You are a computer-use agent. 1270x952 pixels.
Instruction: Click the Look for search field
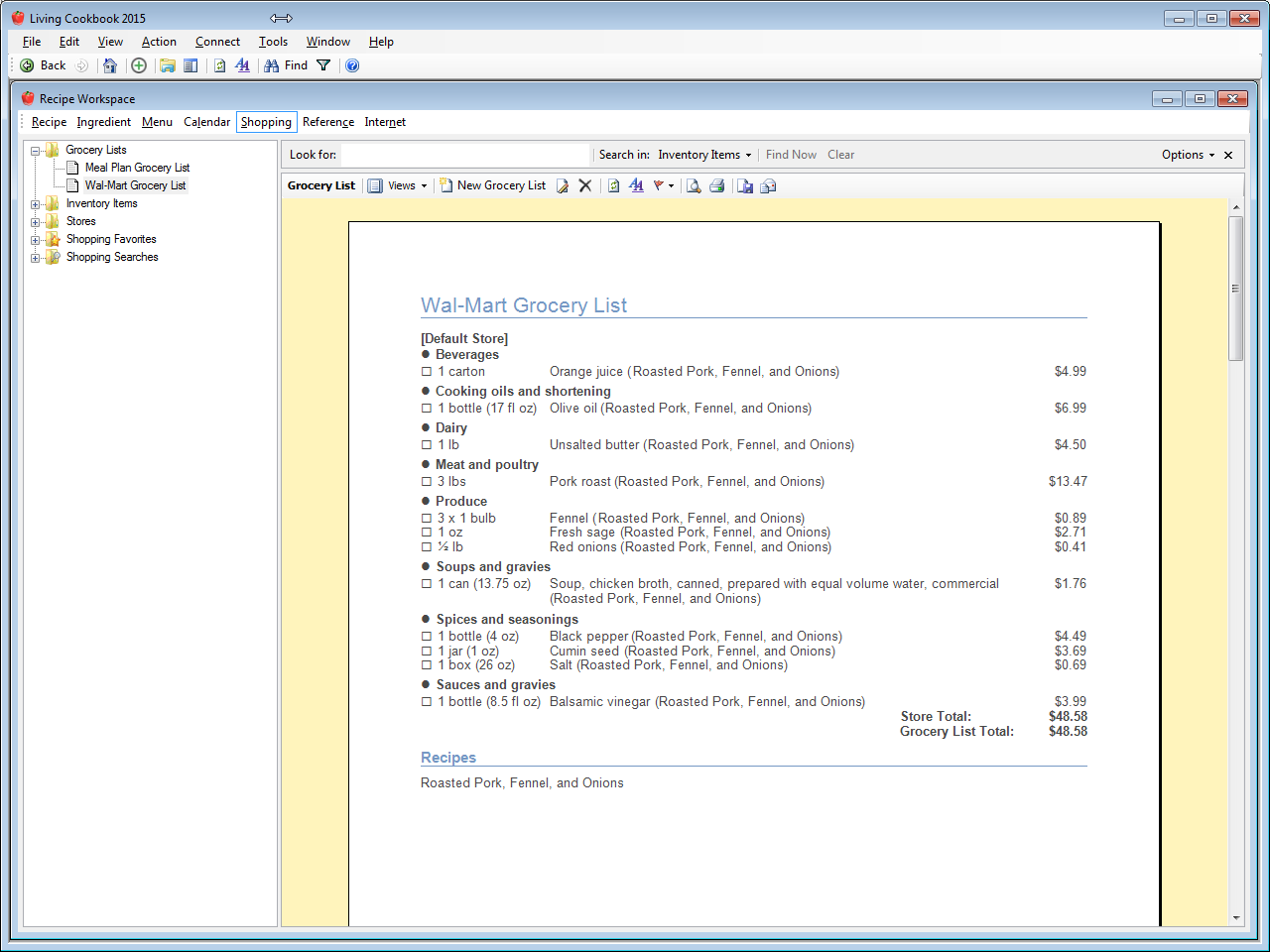(465, 155)
